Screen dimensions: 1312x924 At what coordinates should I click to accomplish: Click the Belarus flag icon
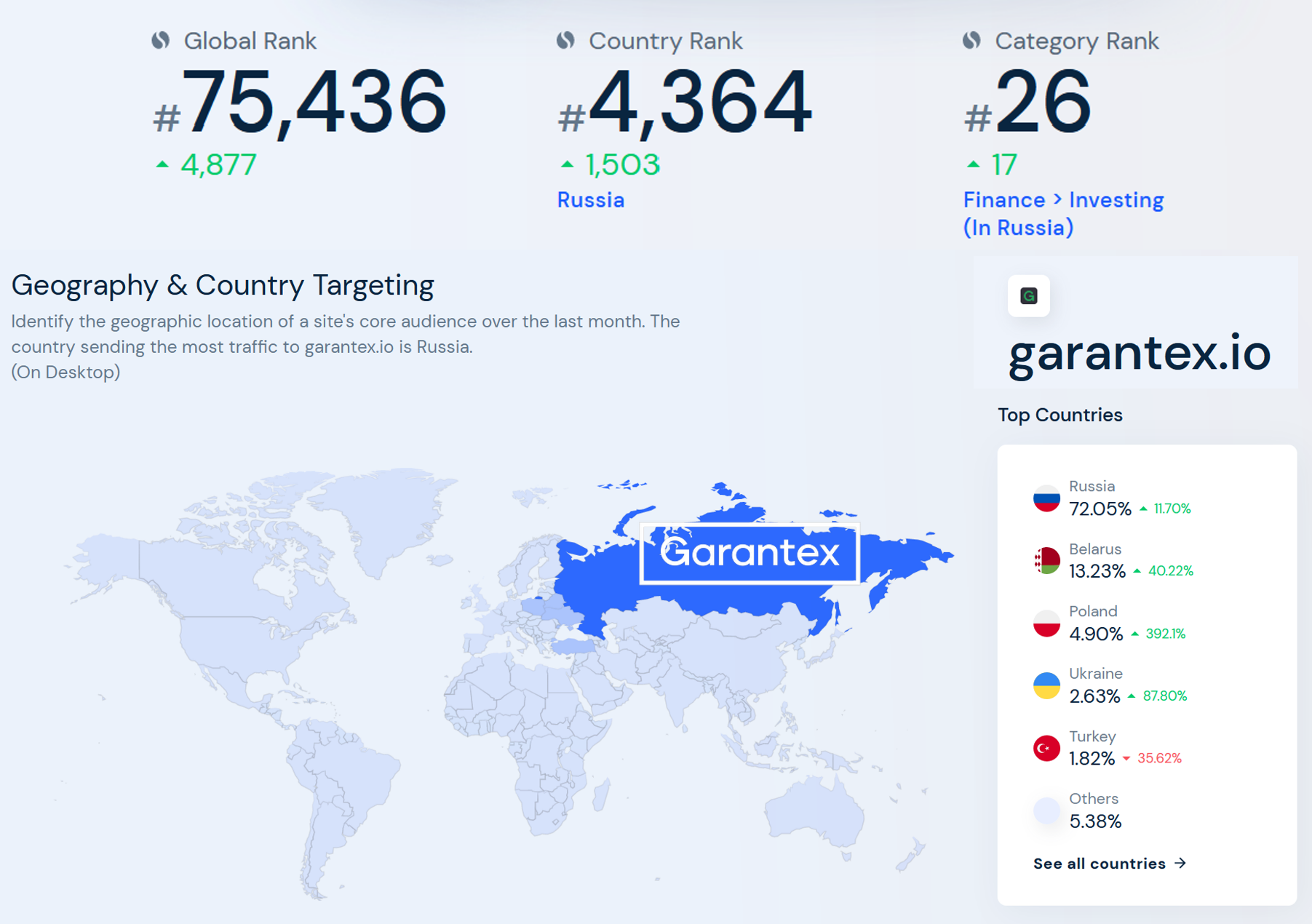pyautogui.click(x=1046, y=561)
